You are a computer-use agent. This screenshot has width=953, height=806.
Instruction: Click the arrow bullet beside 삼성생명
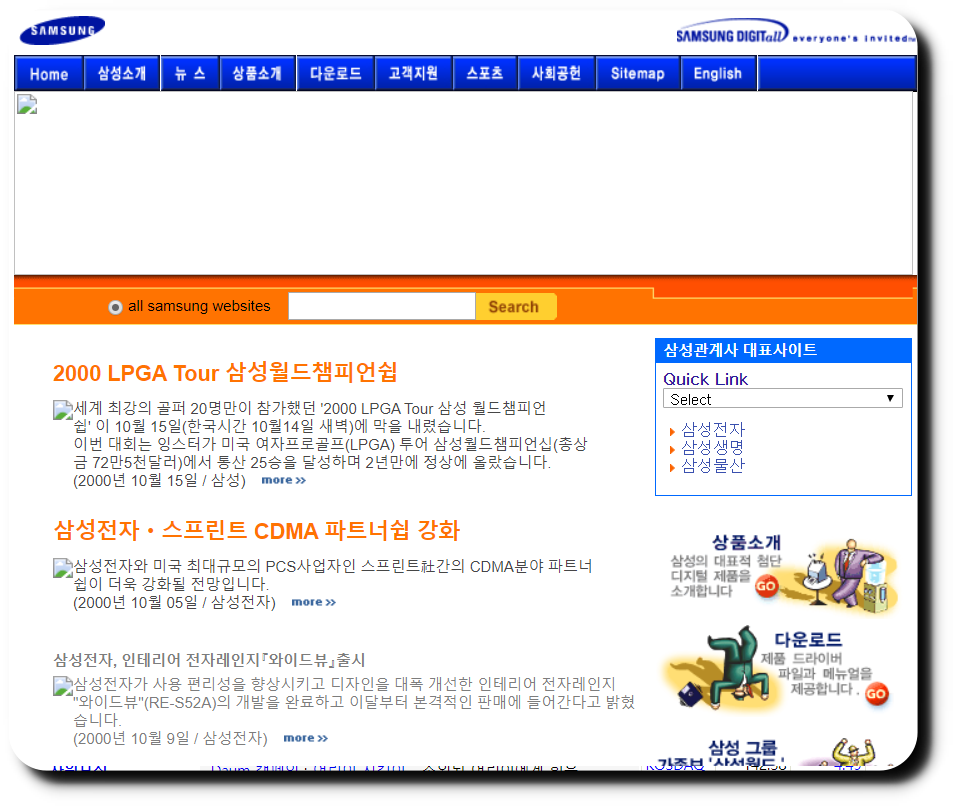[672, 450]
